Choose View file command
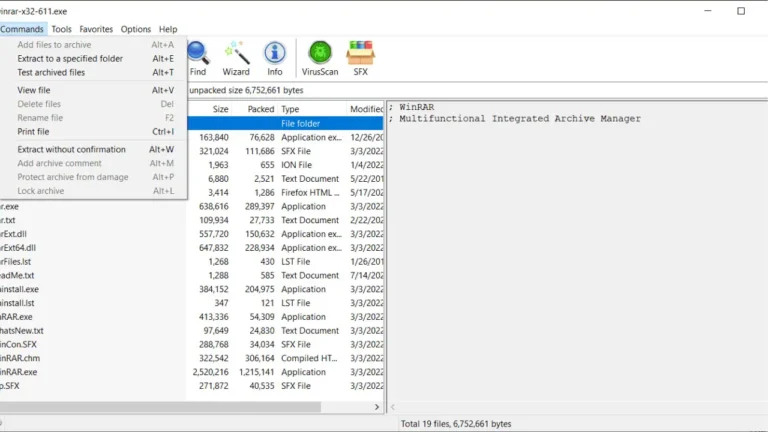The image size is (768, 432). [x=94, y=90]
